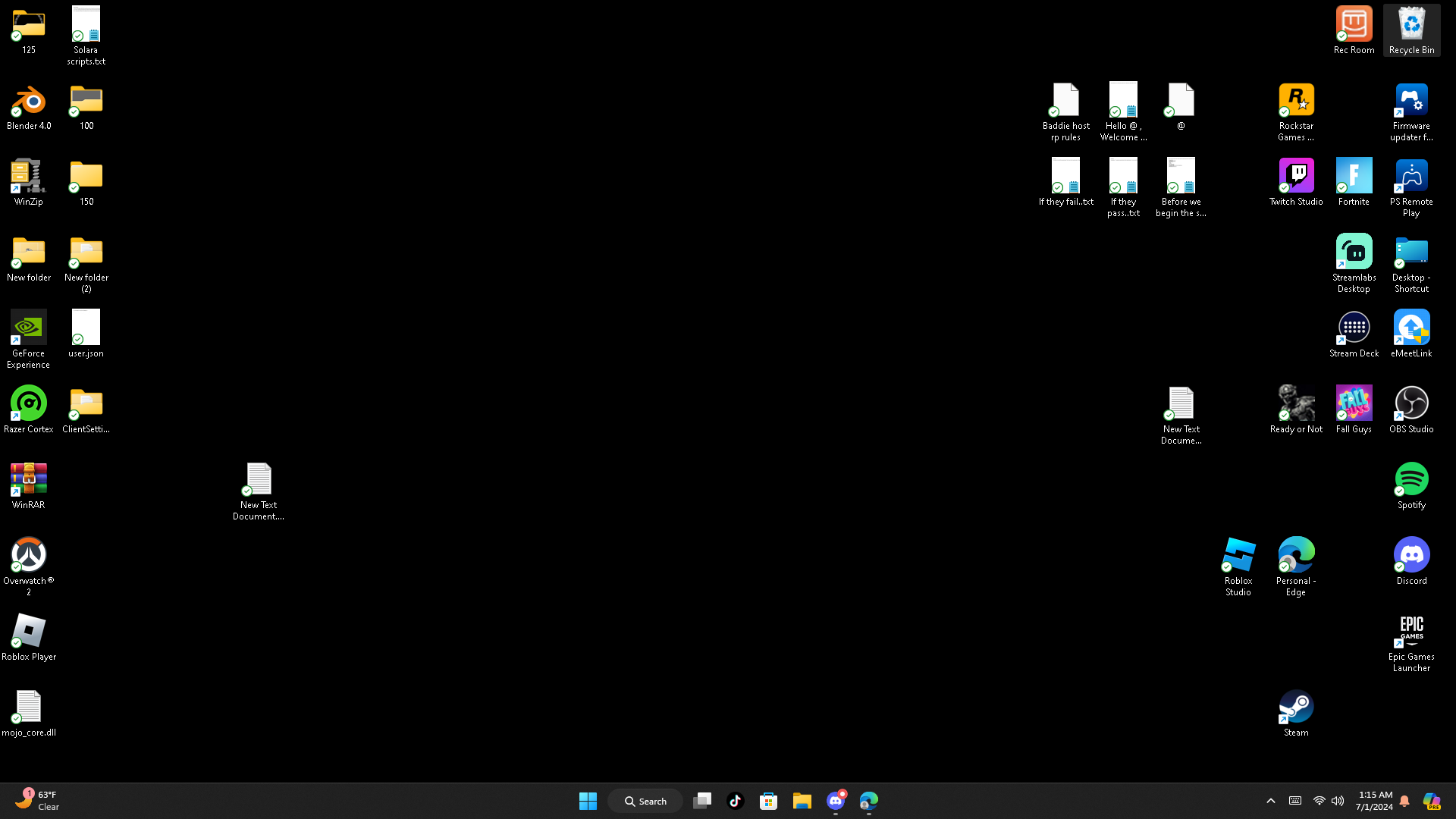The height and width of the screenshot is (819, 1456).
Task: Select the PS Remote Play shortcut
Action: pyautogui.click(x=1412, y=189)
